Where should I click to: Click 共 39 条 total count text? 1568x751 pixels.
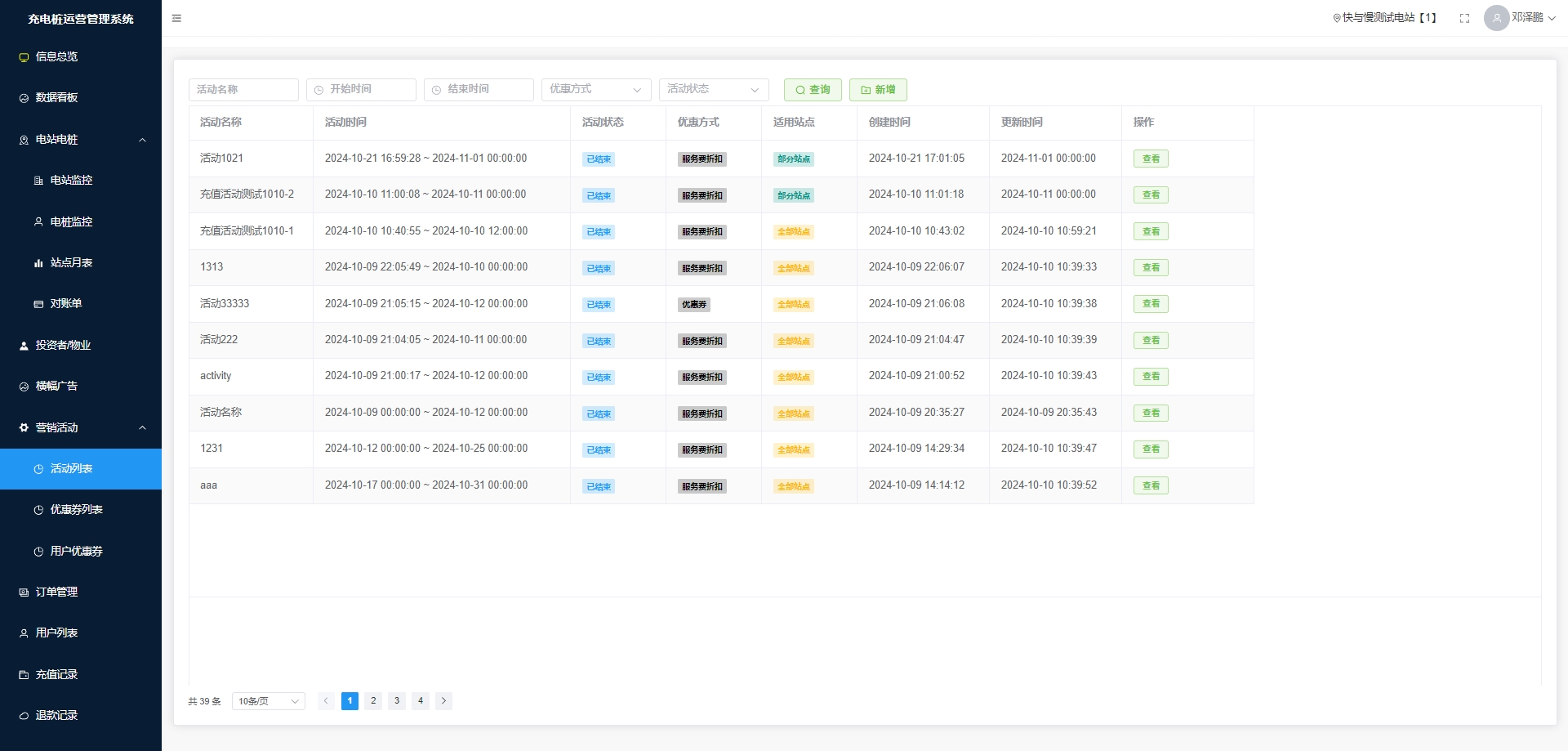click(204, 701)
